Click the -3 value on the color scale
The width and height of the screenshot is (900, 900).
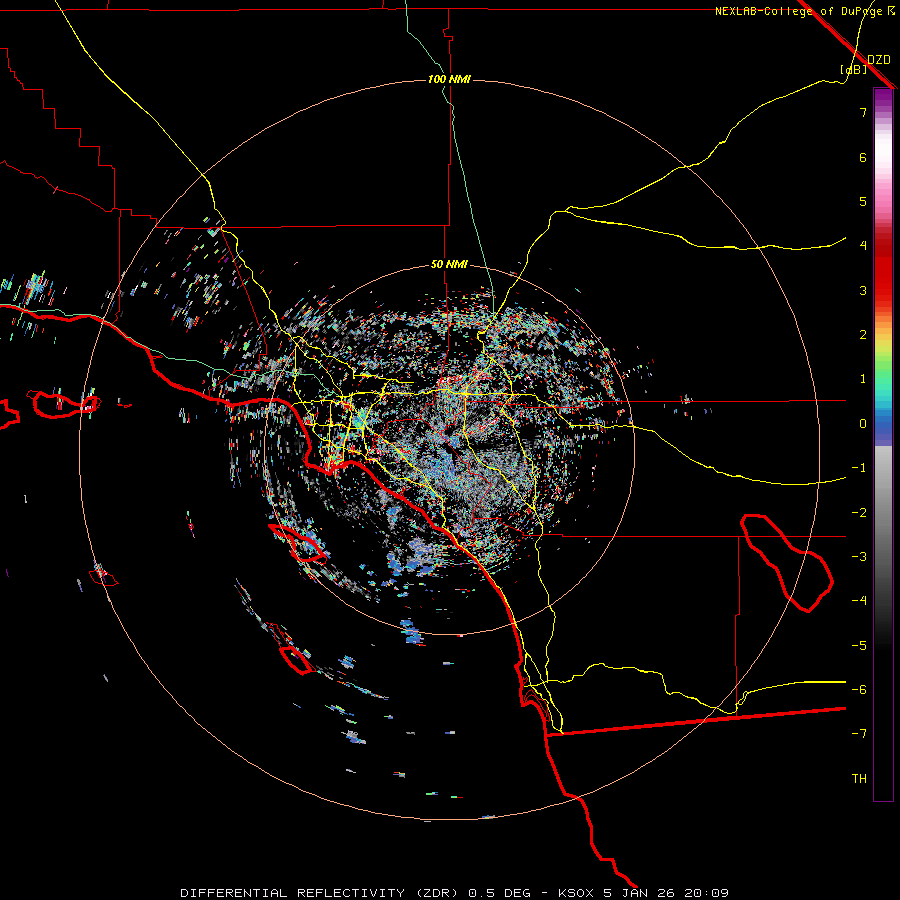[x=859, y=557]
